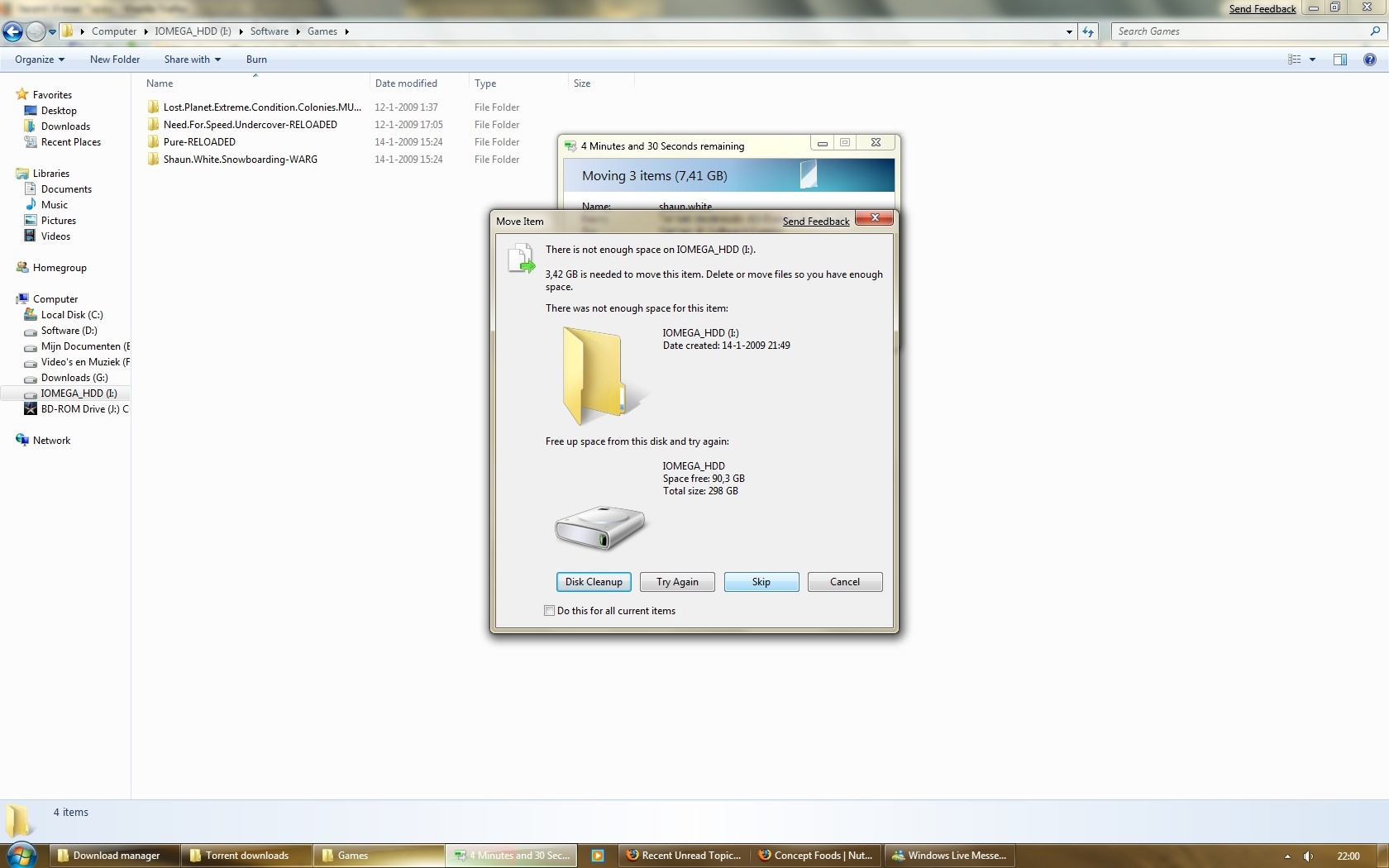Cancel the Move Item dialog
This screenshot has height=868, width=1389.
pos(845,582)
